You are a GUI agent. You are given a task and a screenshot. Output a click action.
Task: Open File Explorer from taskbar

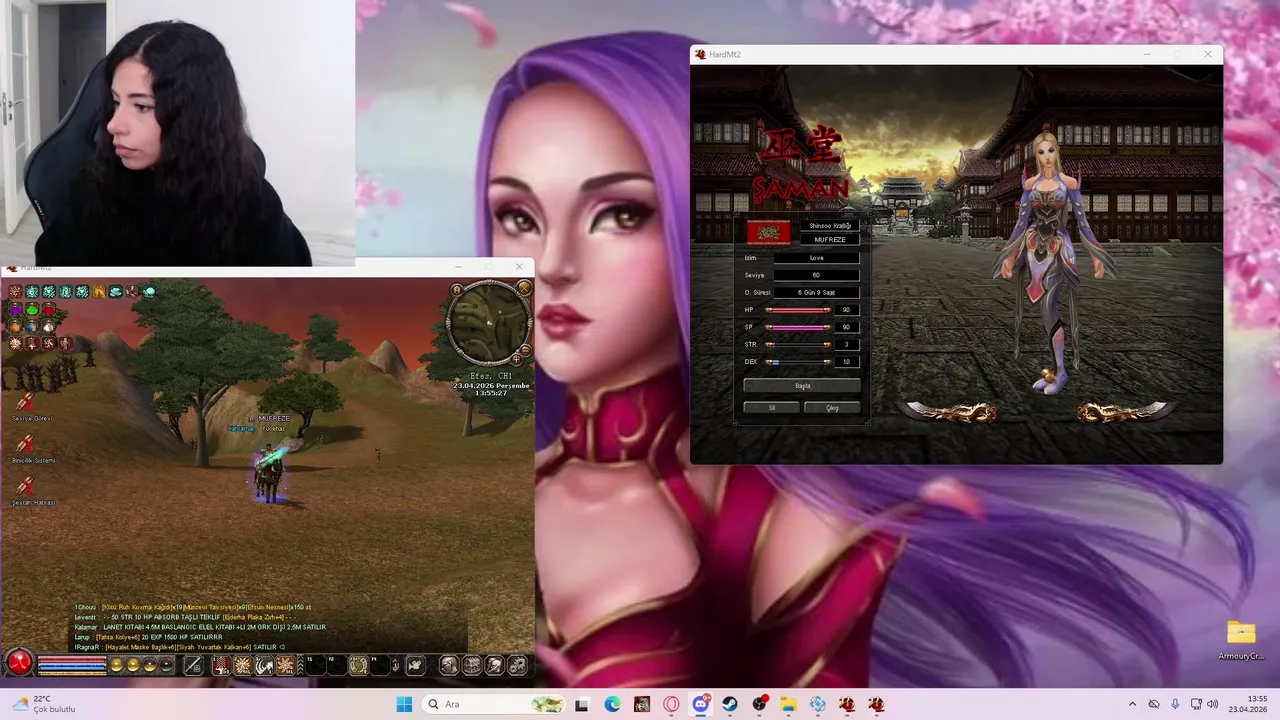788,705
